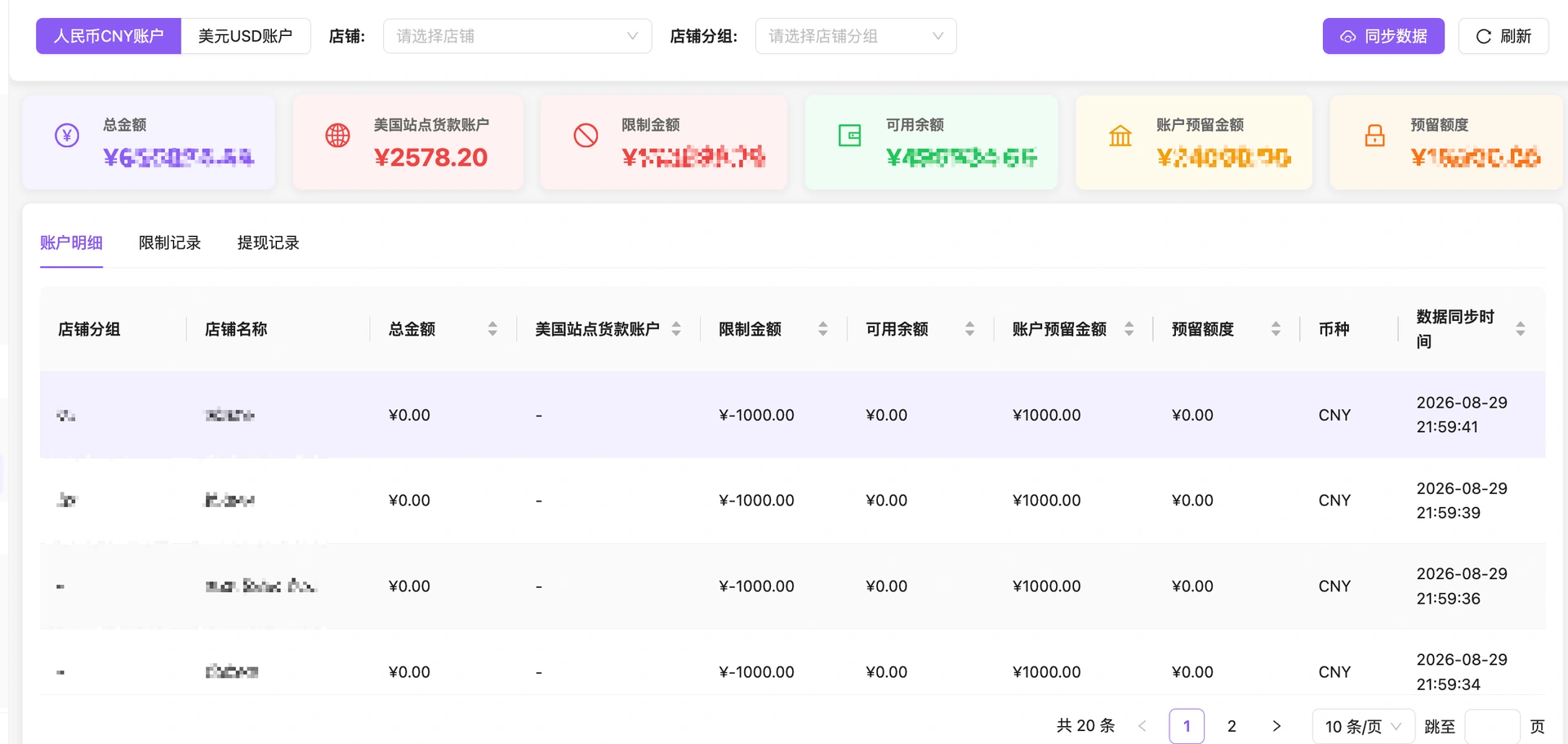The height and width of the screenshot is (744, 1568).
Task: Click the prohibited icon on the 限制金额 card
Action: [x=586, y=136]
